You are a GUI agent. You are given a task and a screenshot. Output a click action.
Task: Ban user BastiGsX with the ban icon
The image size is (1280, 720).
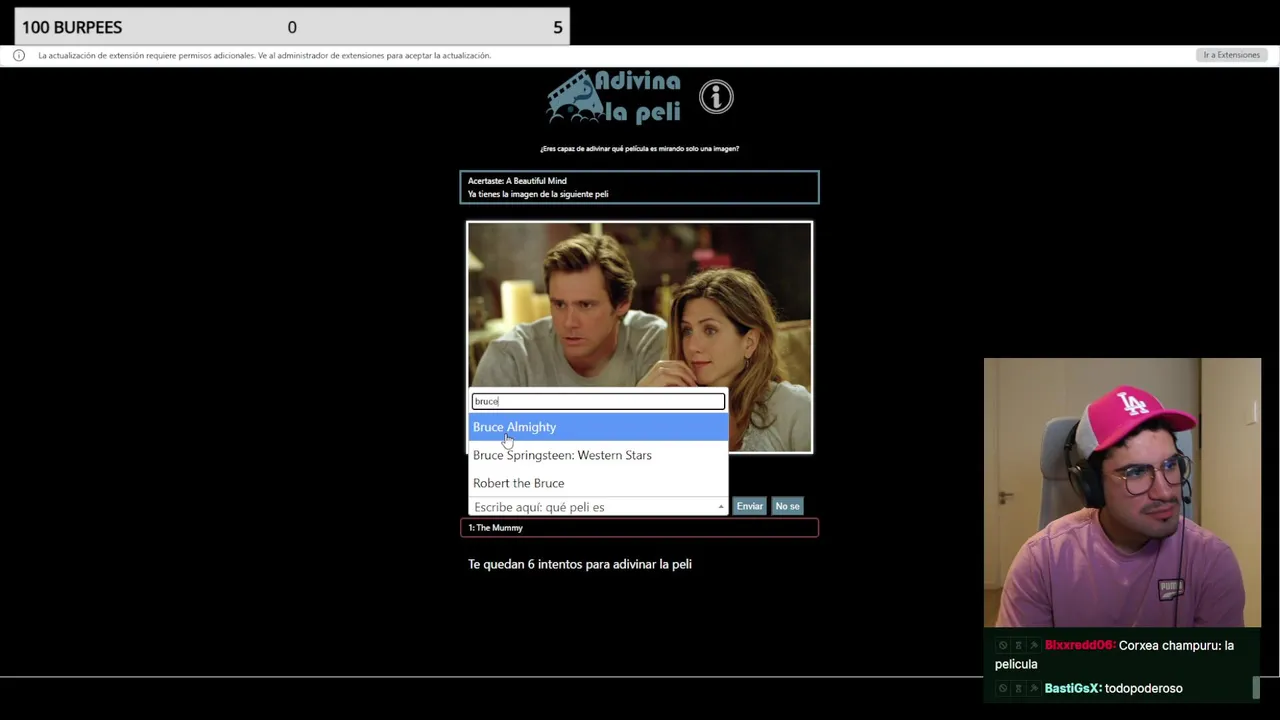click(1003, 688)
